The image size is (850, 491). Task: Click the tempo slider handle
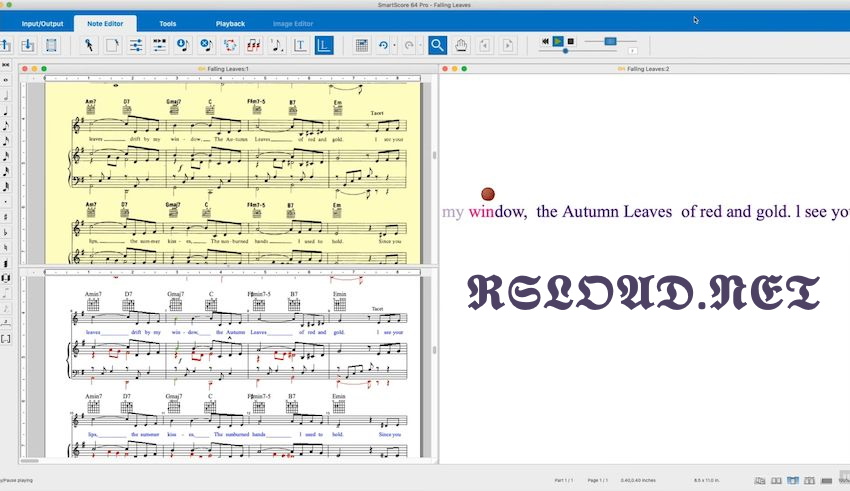(609, 41)
